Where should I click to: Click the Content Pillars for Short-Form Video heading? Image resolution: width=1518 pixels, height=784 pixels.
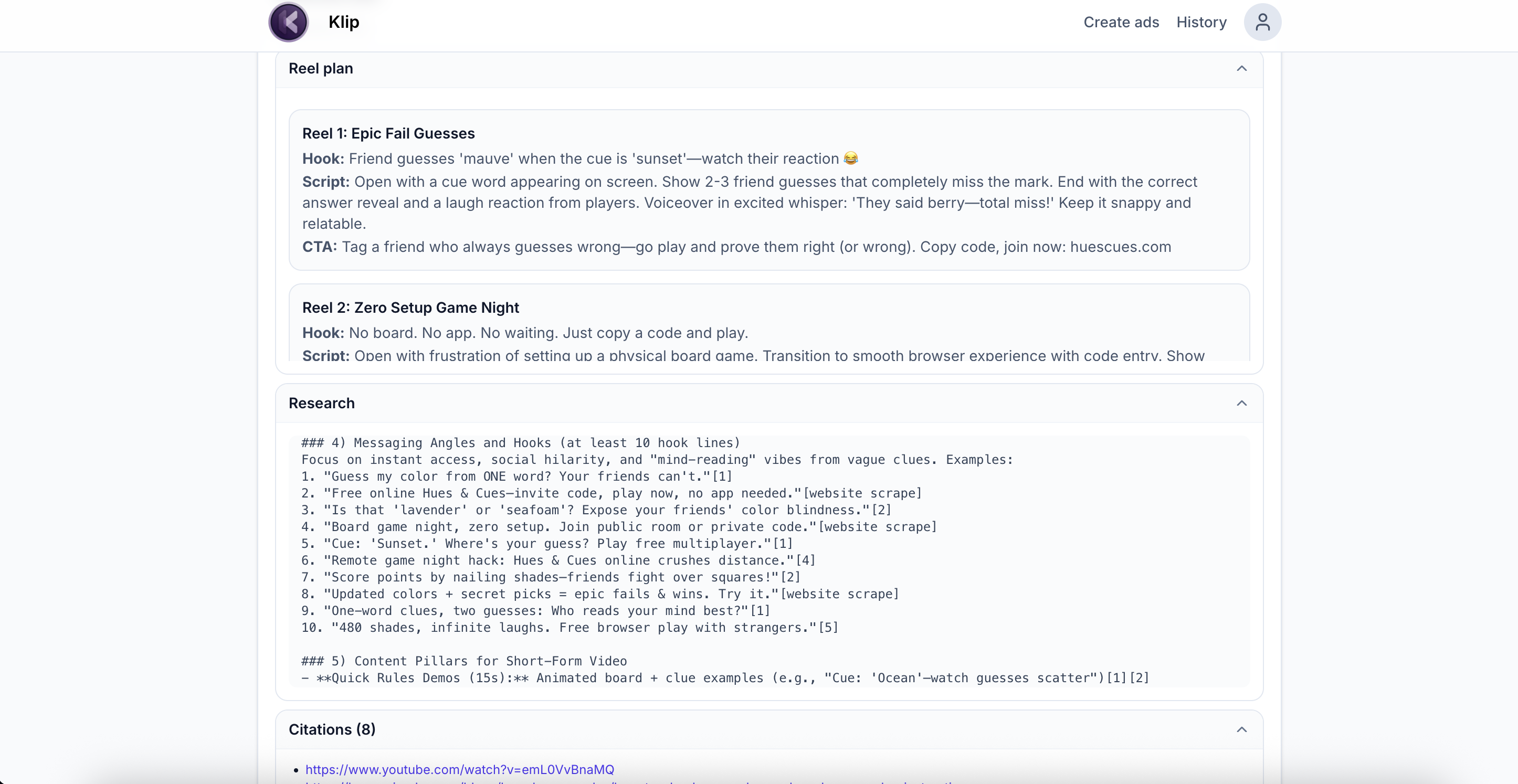click(x=464, y=661)
